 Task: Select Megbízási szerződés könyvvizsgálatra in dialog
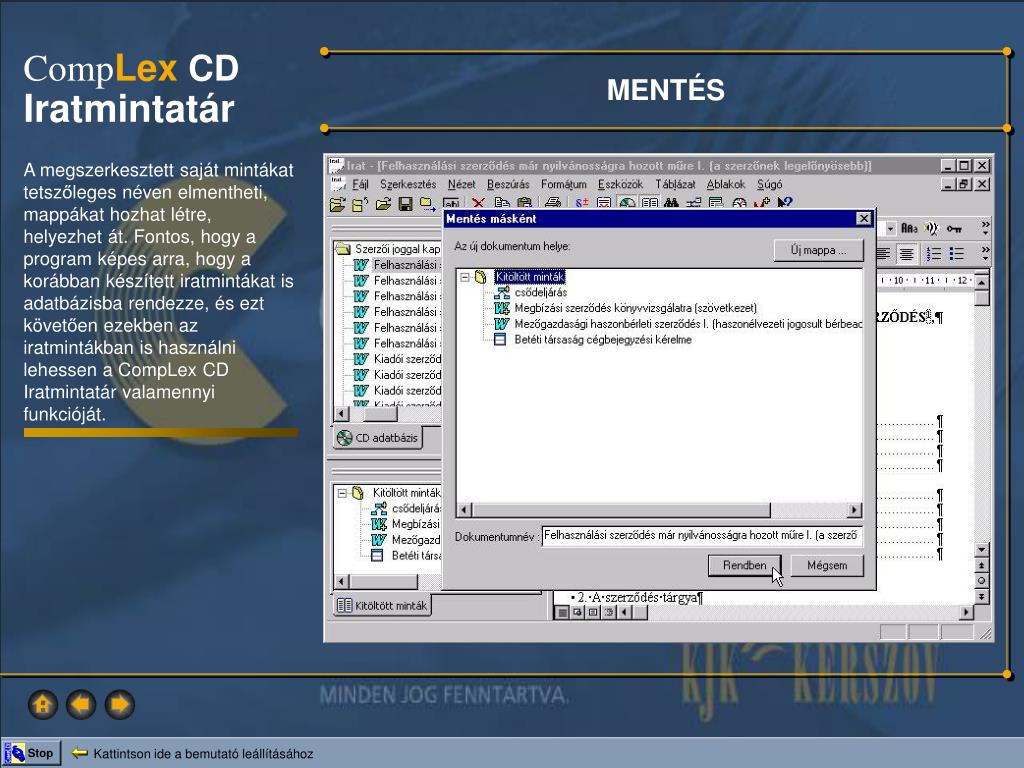click(635, 308)
